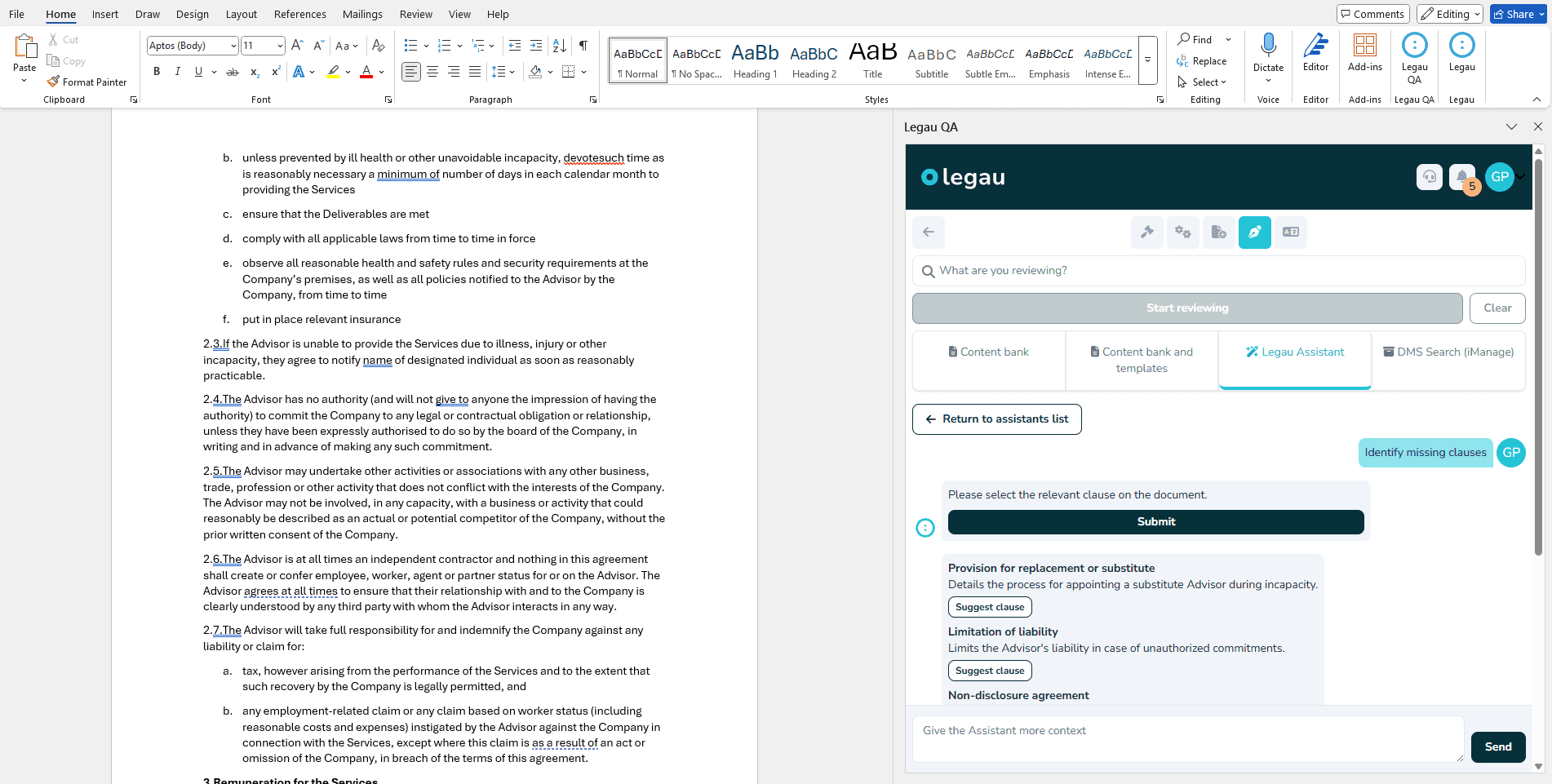The width and height of the screenshot is (1552, 784).
Task: Click the Format Painter tool
Action: click(87, 82)
